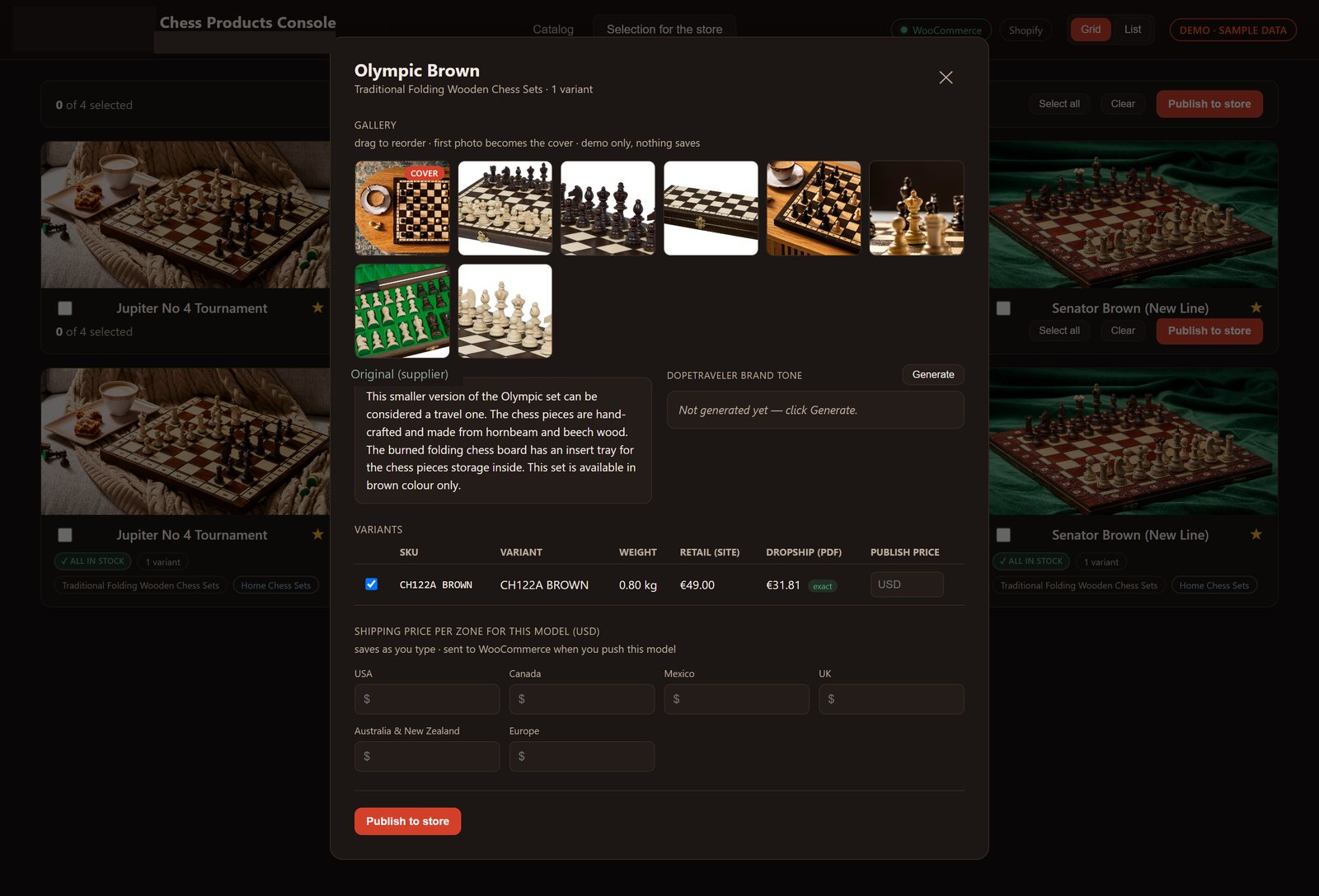The width and height of the screenshot is (1319, 896).
Task: Uncheck the CH122A BROWN variant checkbox
Action: pos(371,584)
